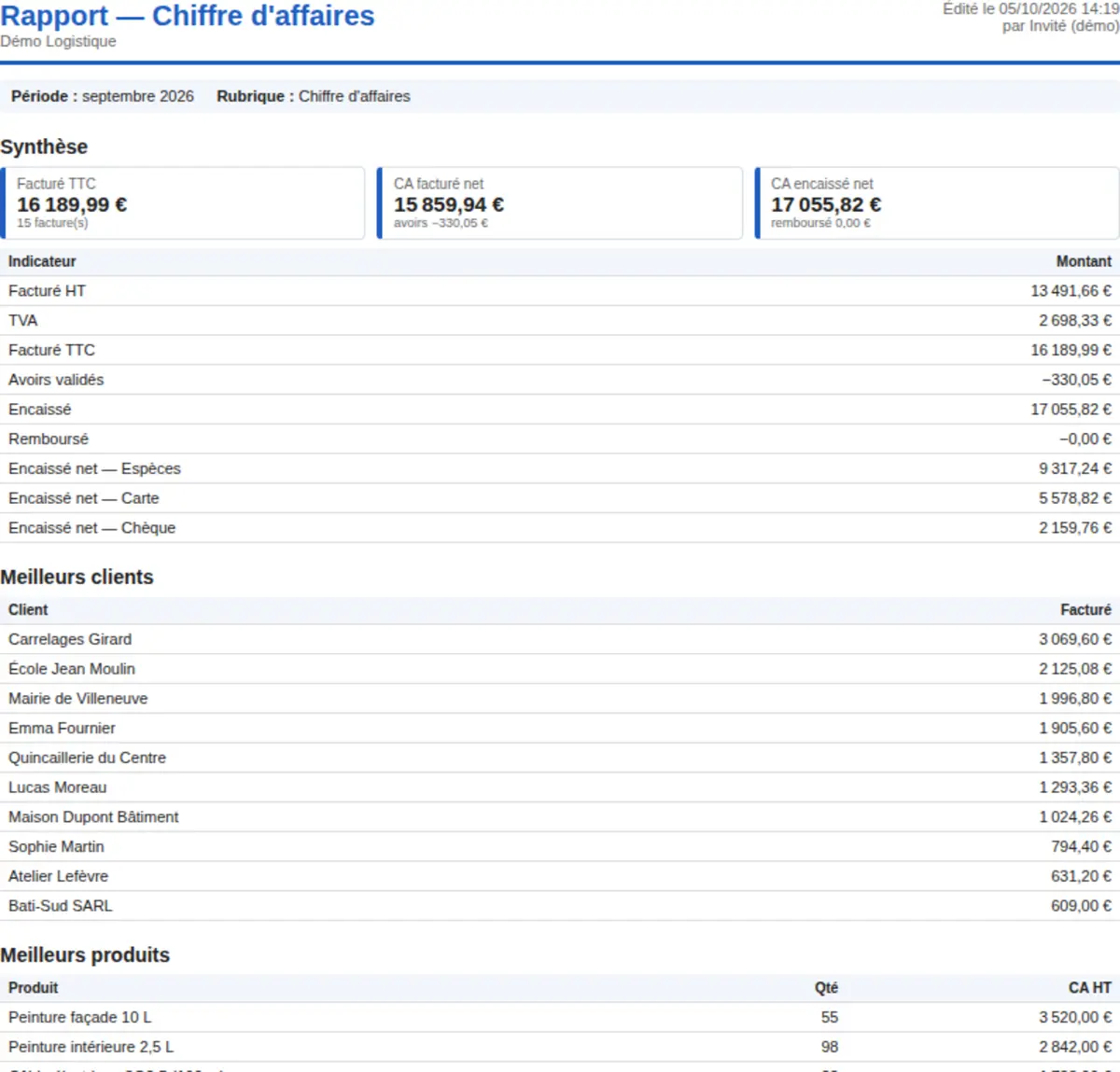Select "Encaissé net — Espèces" row label
Screen dimensions: 1120x1072
click(94, 468)
